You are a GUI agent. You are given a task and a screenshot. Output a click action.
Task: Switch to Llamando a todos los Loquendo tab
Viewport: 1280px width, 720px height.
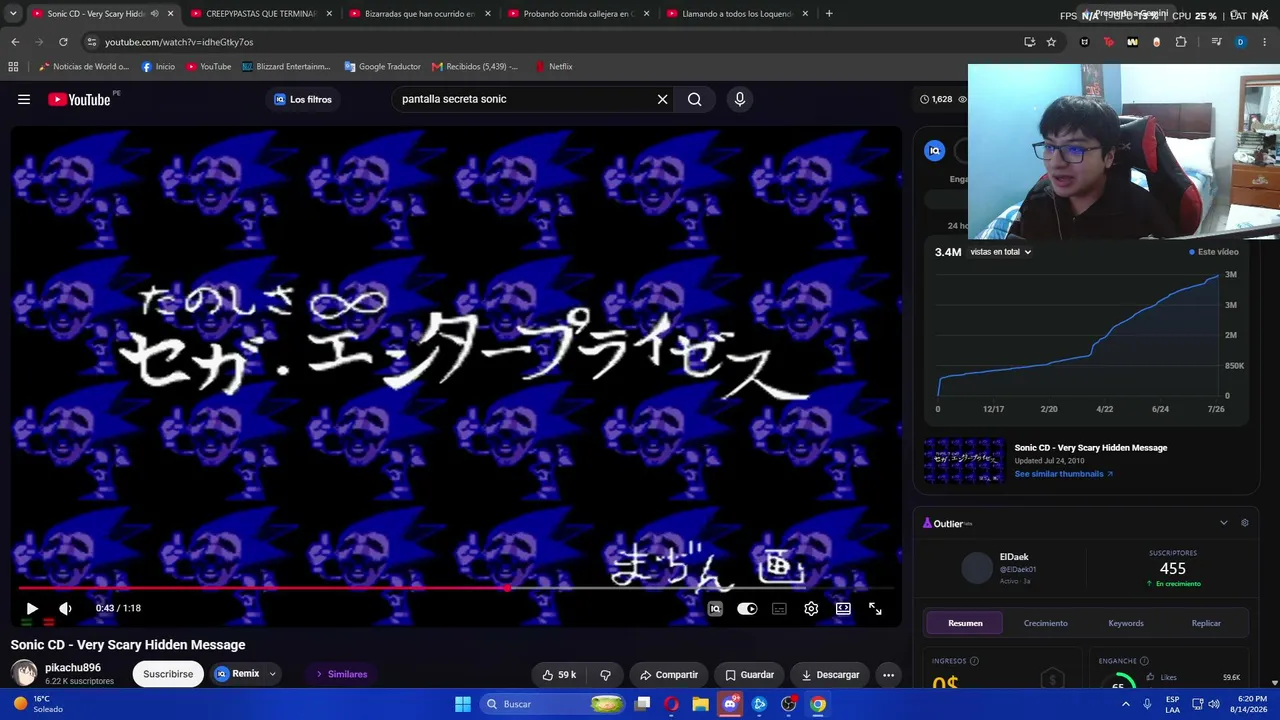738,14
